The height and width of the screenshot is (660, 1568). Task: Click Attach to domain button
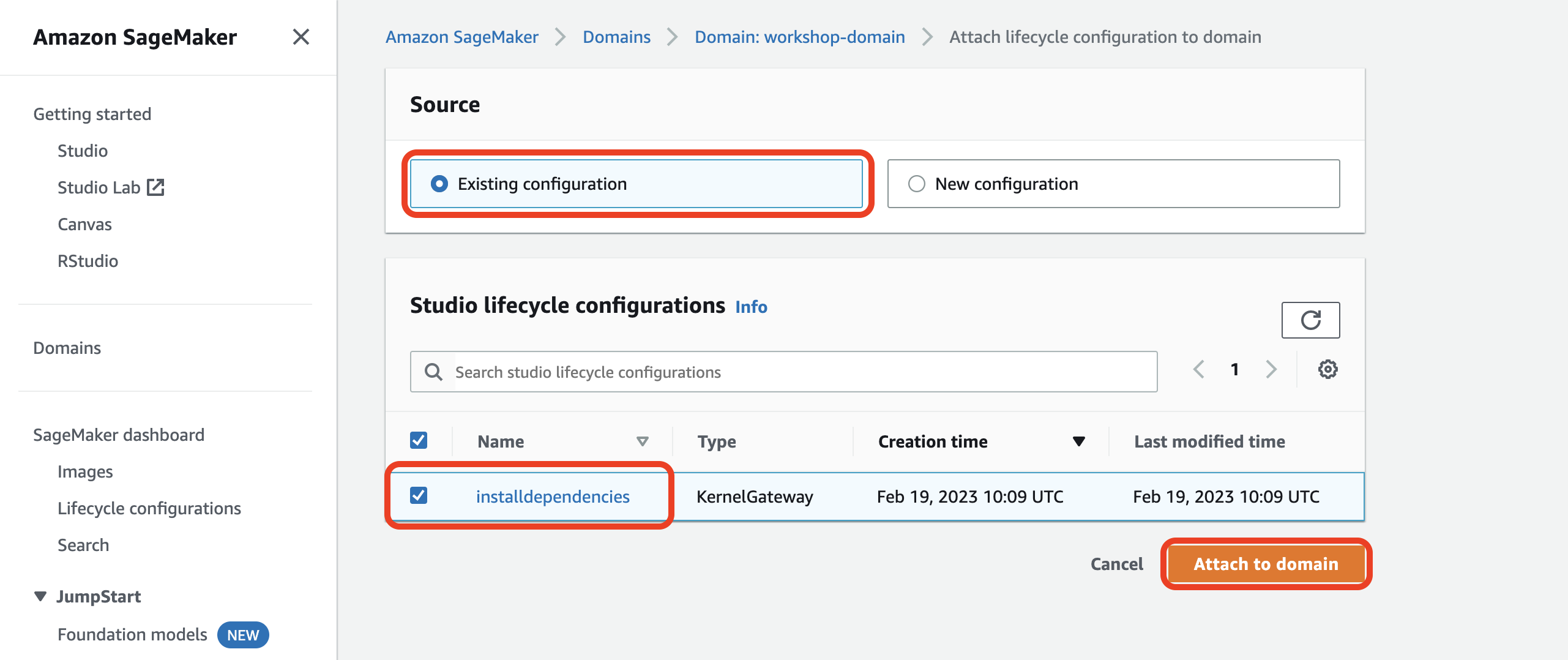(1266, 564)
